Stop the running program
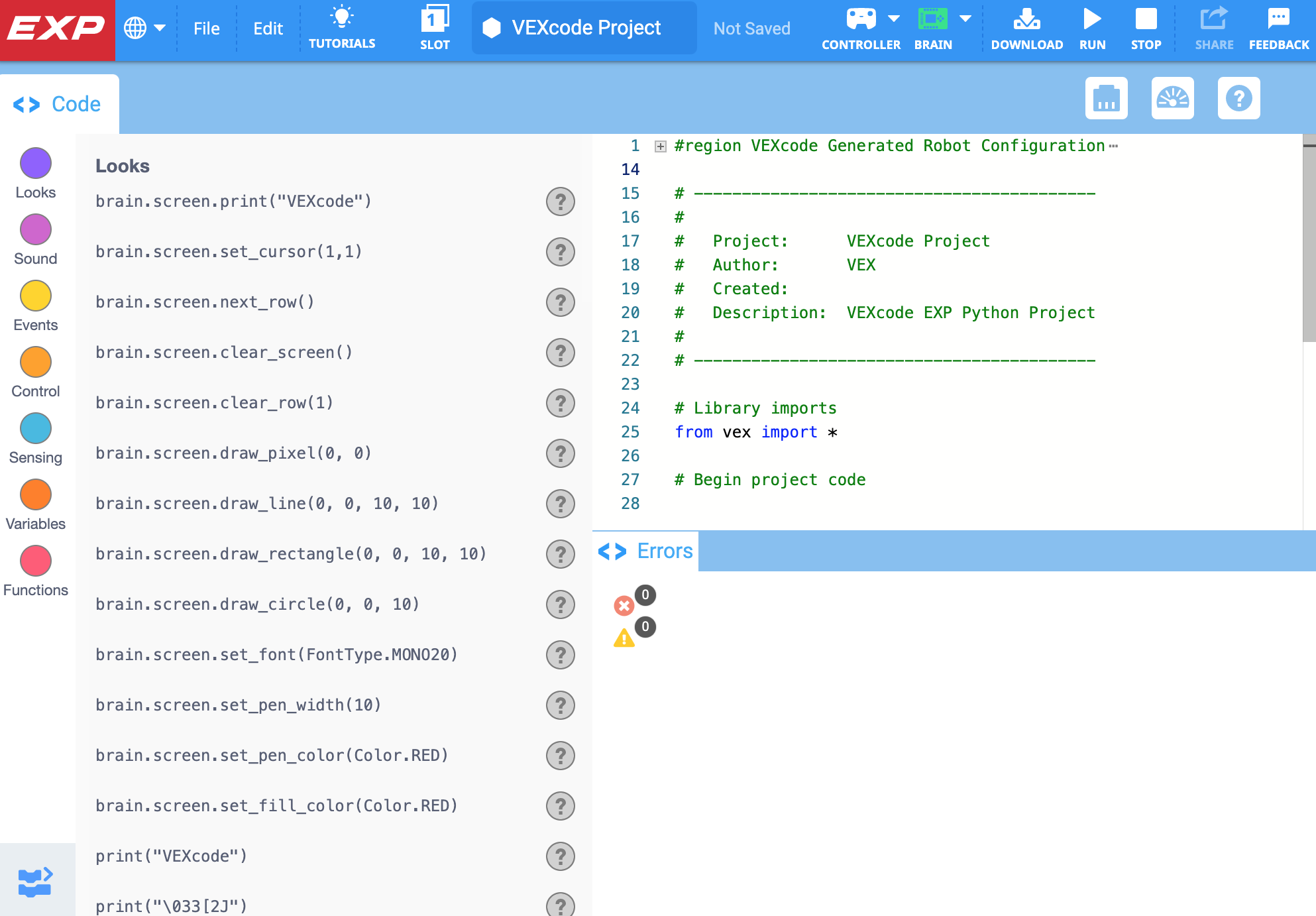 pos(1146,28)
